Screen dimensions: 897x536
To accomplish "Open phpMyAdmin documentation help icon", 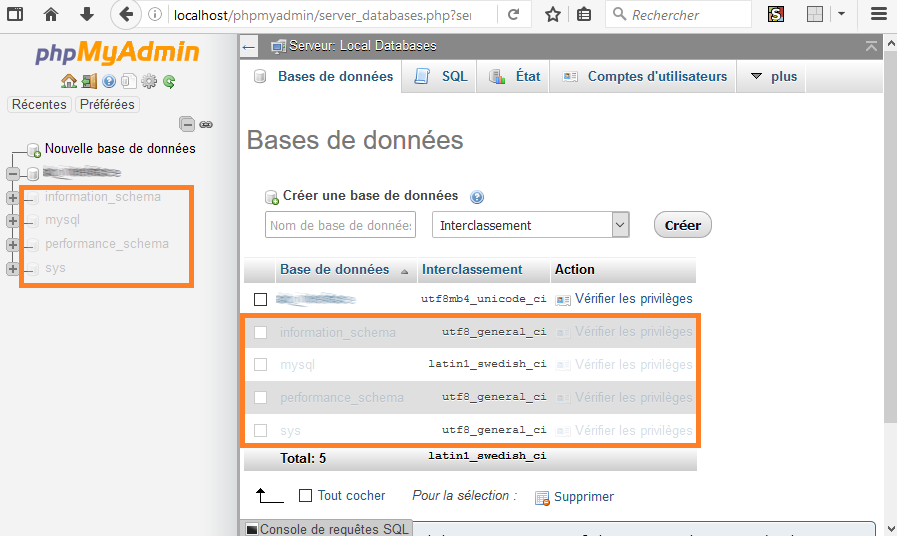I will click(109, 81).
